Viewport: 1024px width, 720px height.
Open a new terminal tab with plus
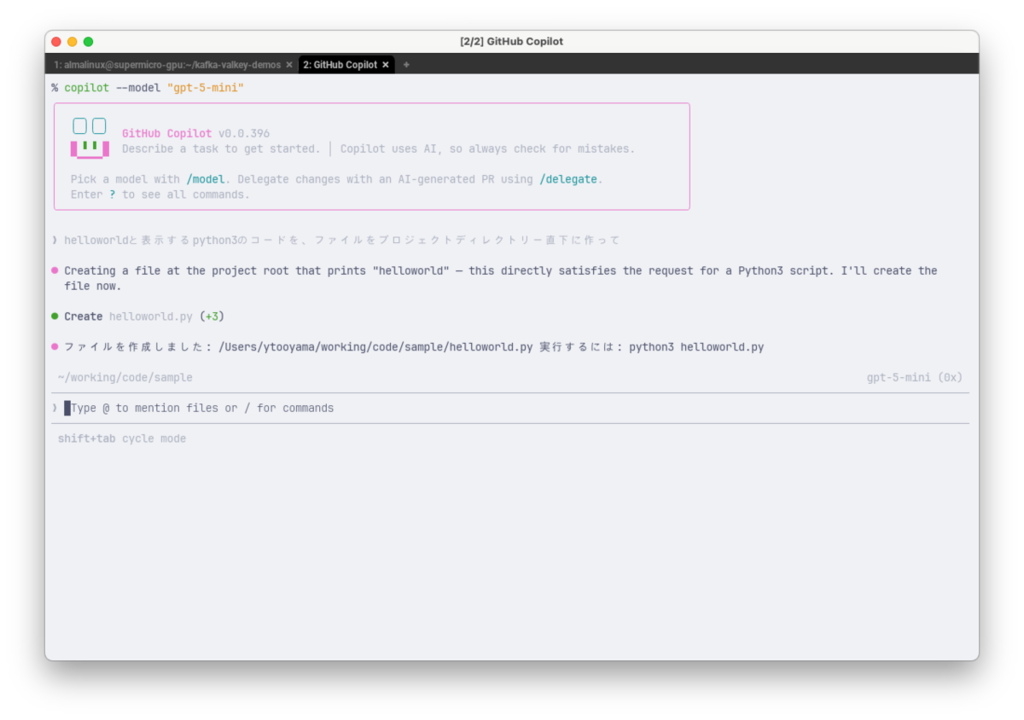(406, 65)
